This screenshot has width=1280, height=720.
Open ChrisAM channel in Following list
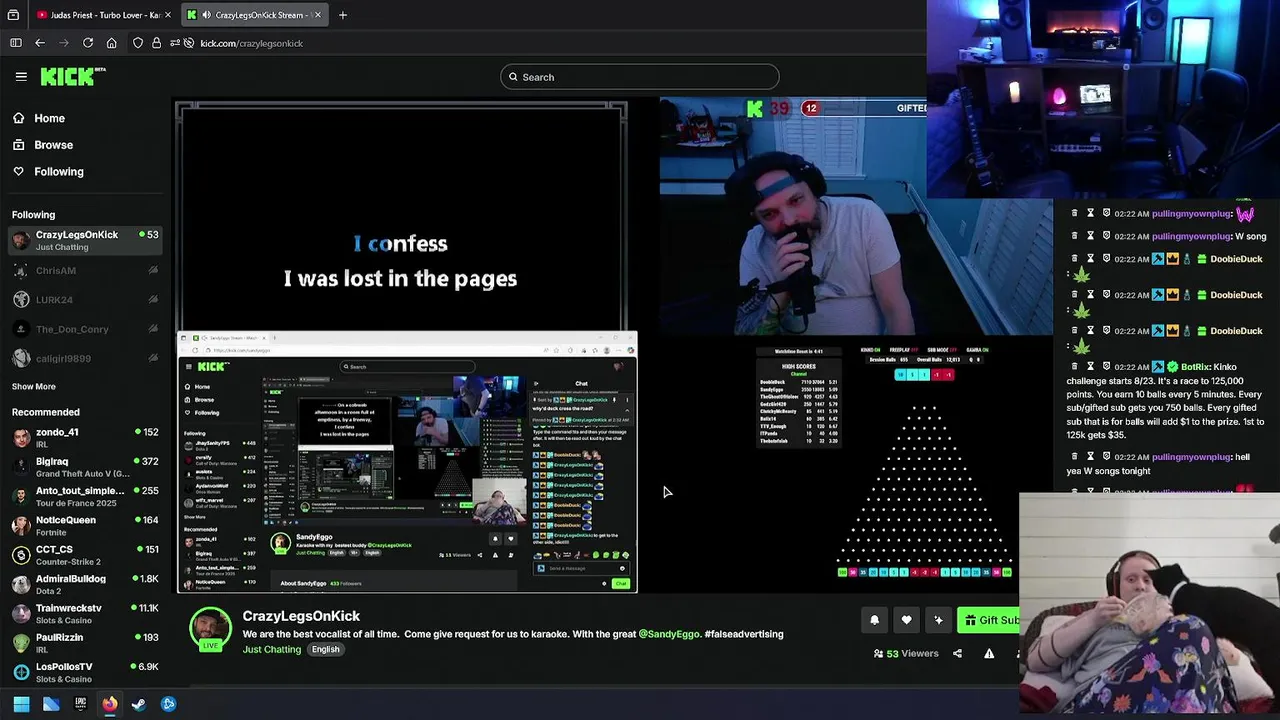coord(85,271)
